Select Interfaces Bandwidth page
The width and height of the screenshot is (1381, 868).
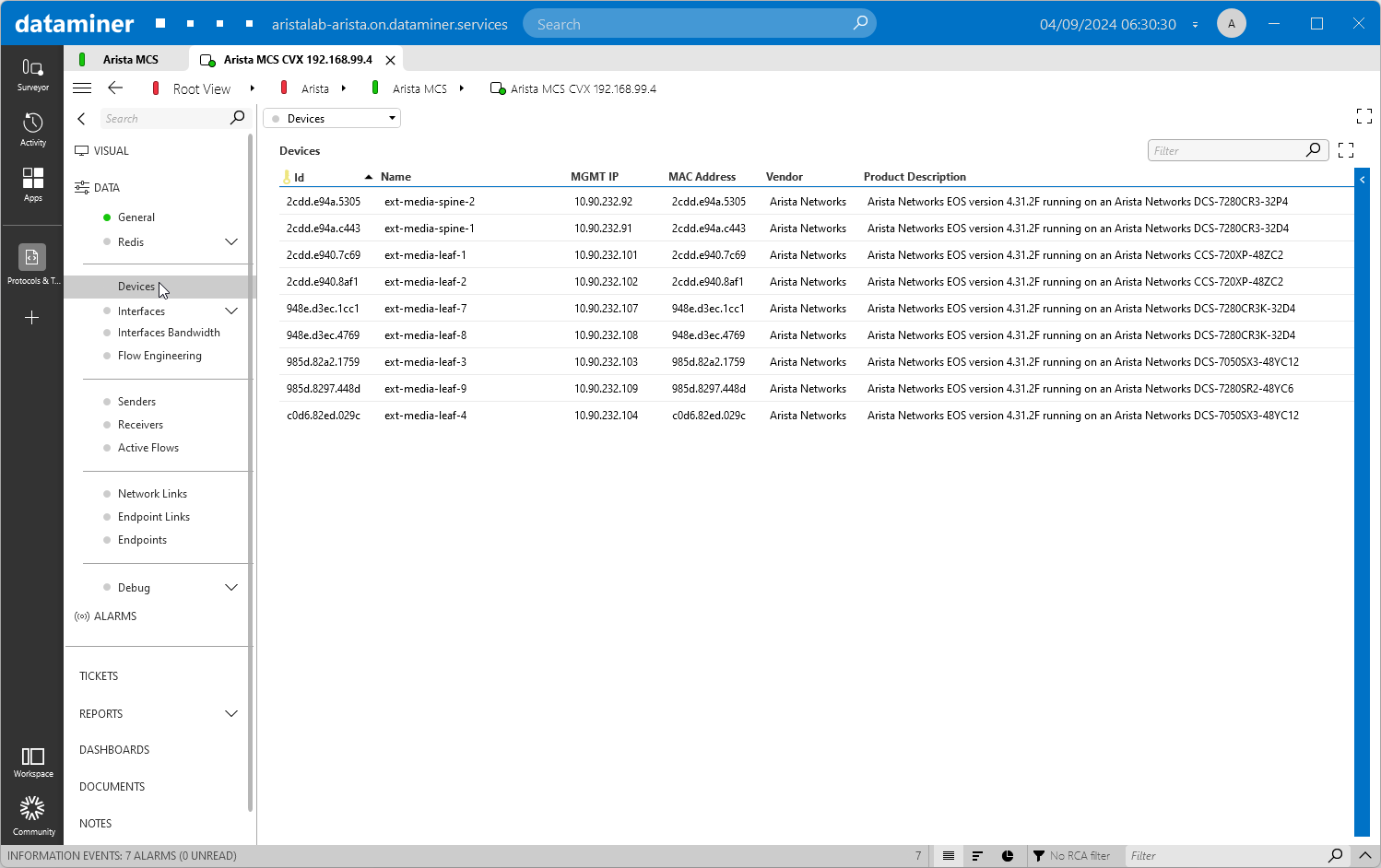pyautogui.click(x=169, y=333)
